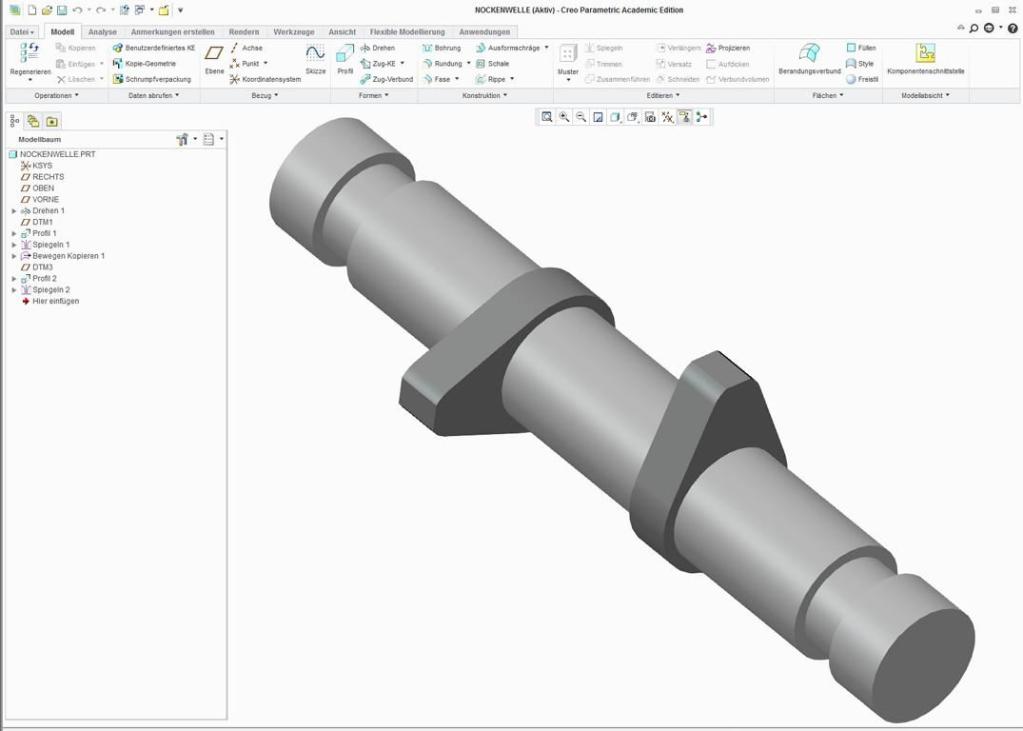Switch to the Analyse ribbon tab

coord(102,32)
